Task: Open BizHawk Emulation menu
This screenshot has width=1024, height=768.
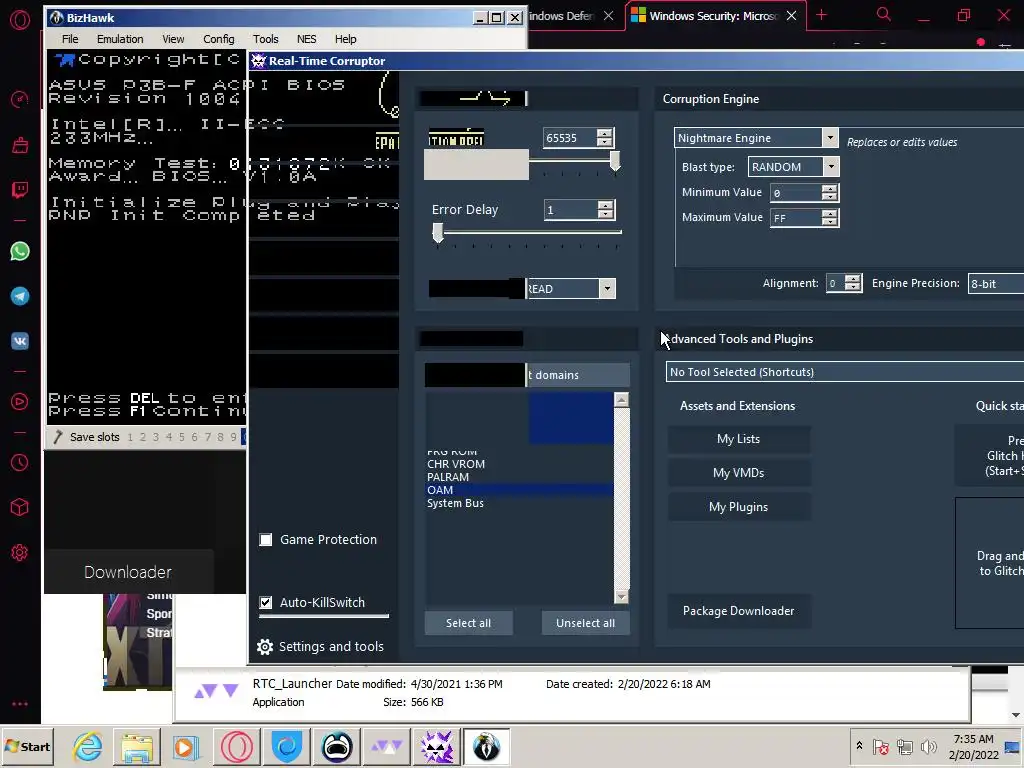Action: click(120, 39)
